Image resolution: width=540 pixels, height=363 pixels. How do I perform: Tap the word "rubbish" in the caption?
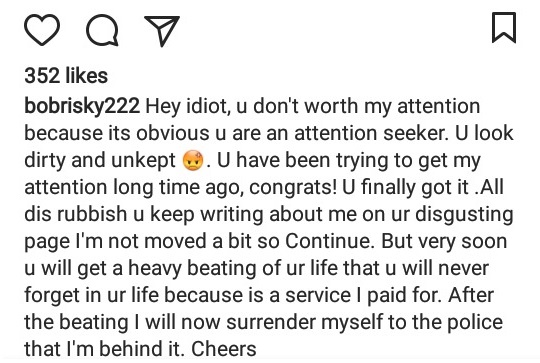[92, 214]
